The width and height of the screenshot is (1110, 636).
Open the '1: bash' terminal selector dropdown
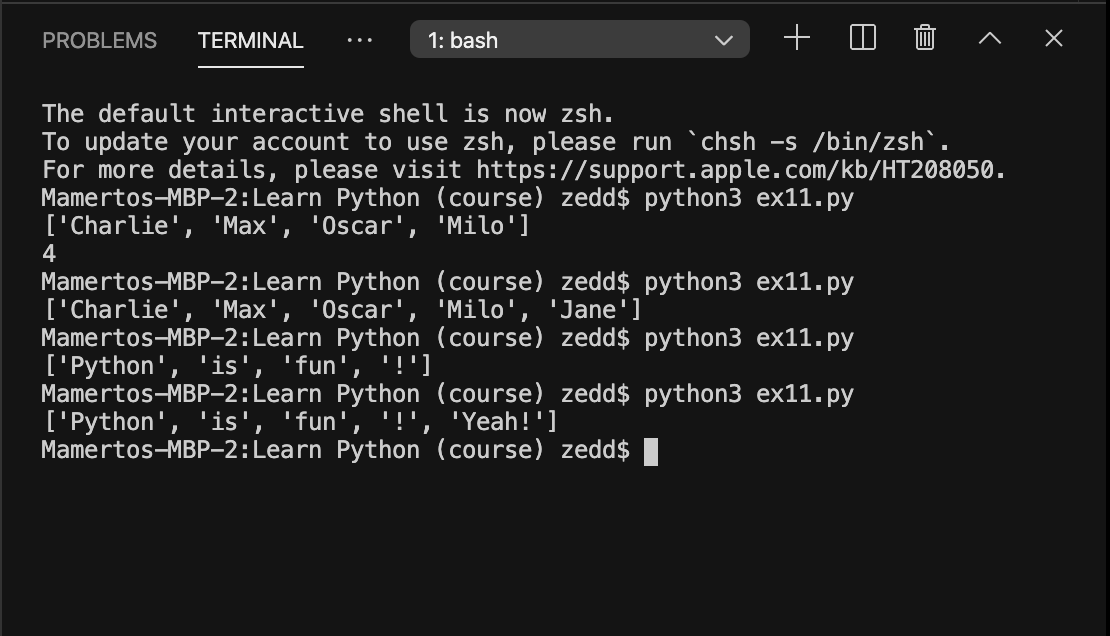click(x=580, y=39)
